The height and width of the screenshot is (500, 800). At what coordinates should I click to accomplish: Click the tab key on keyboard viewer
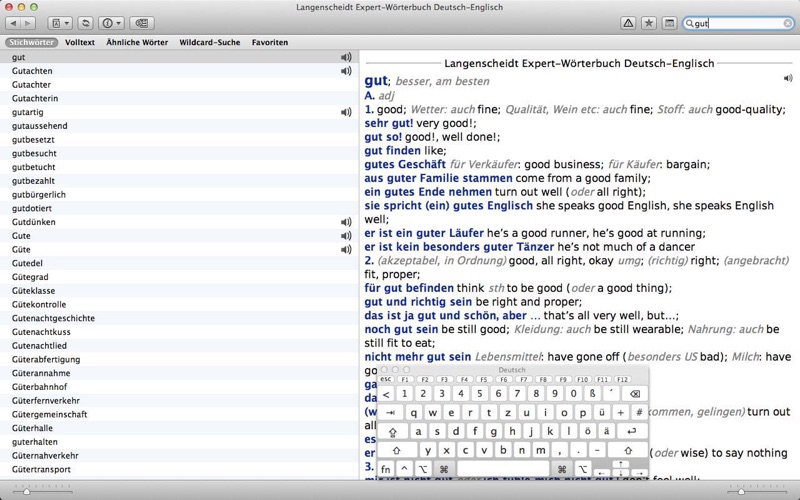(x=391, y=413)
